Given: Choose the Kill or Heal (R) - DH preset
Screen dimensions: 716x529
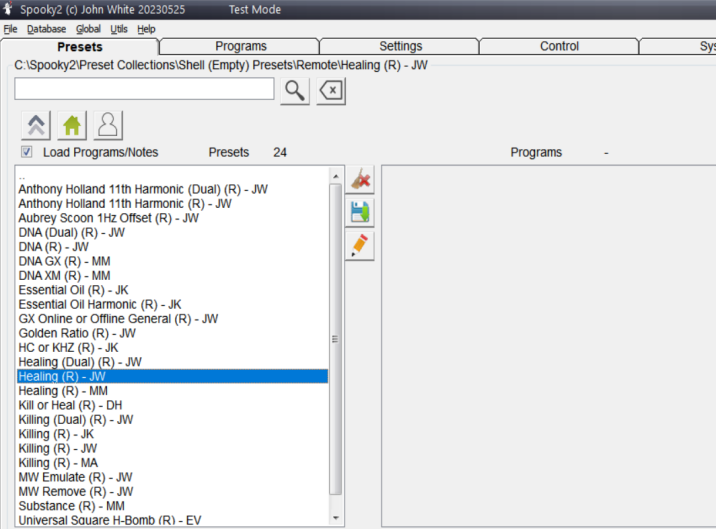Looking at the screenshot, I should [x=70, y=405].
